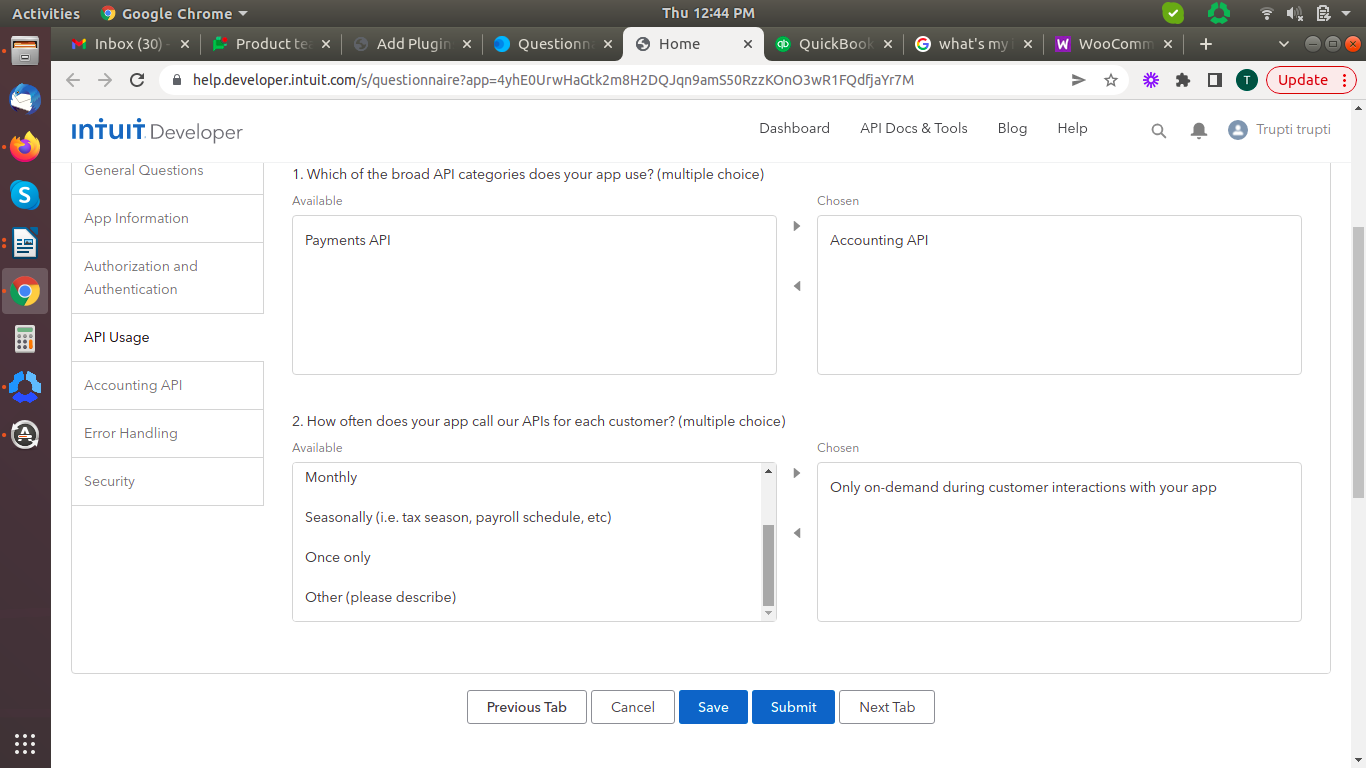
Task: Open Chrome tab search dropdown arrow
Action: [x=1284, y=44]
